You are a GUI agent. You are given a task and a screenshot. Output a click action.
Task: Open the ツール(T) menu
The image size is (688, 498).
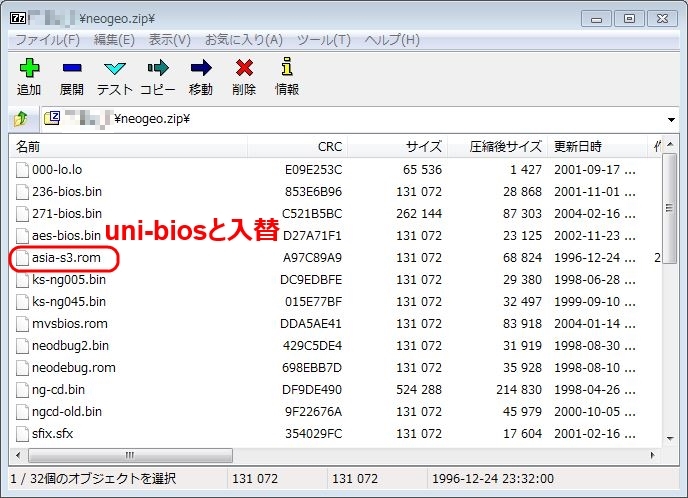click(324, 40)
